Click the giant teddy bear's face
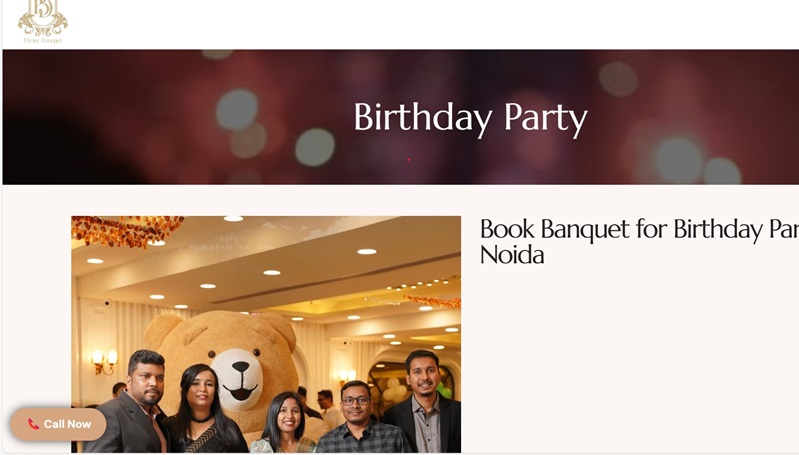 pos(239,377)
